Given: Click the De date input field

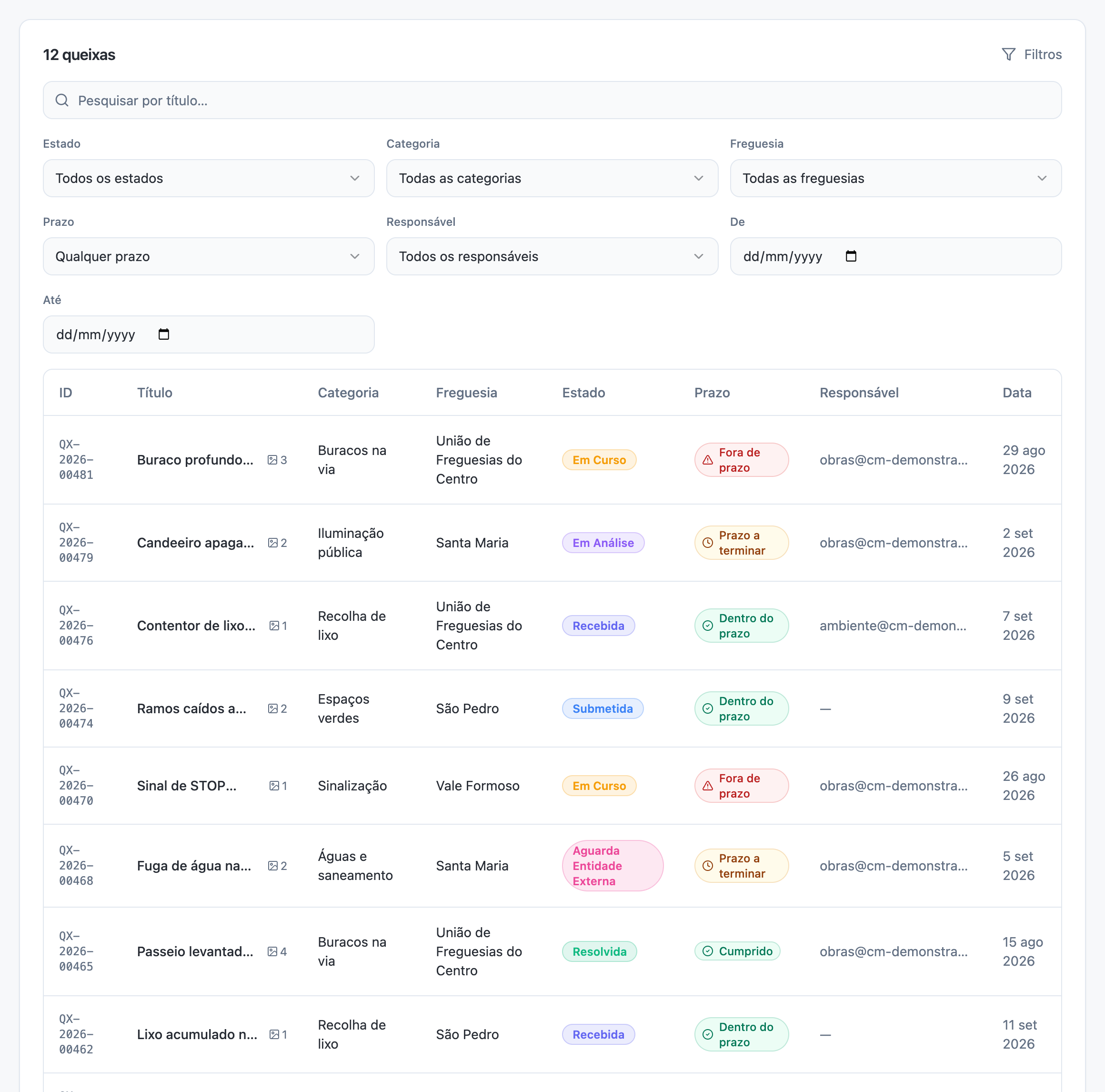Looking at the screenshot, I should tap(895, 256).
